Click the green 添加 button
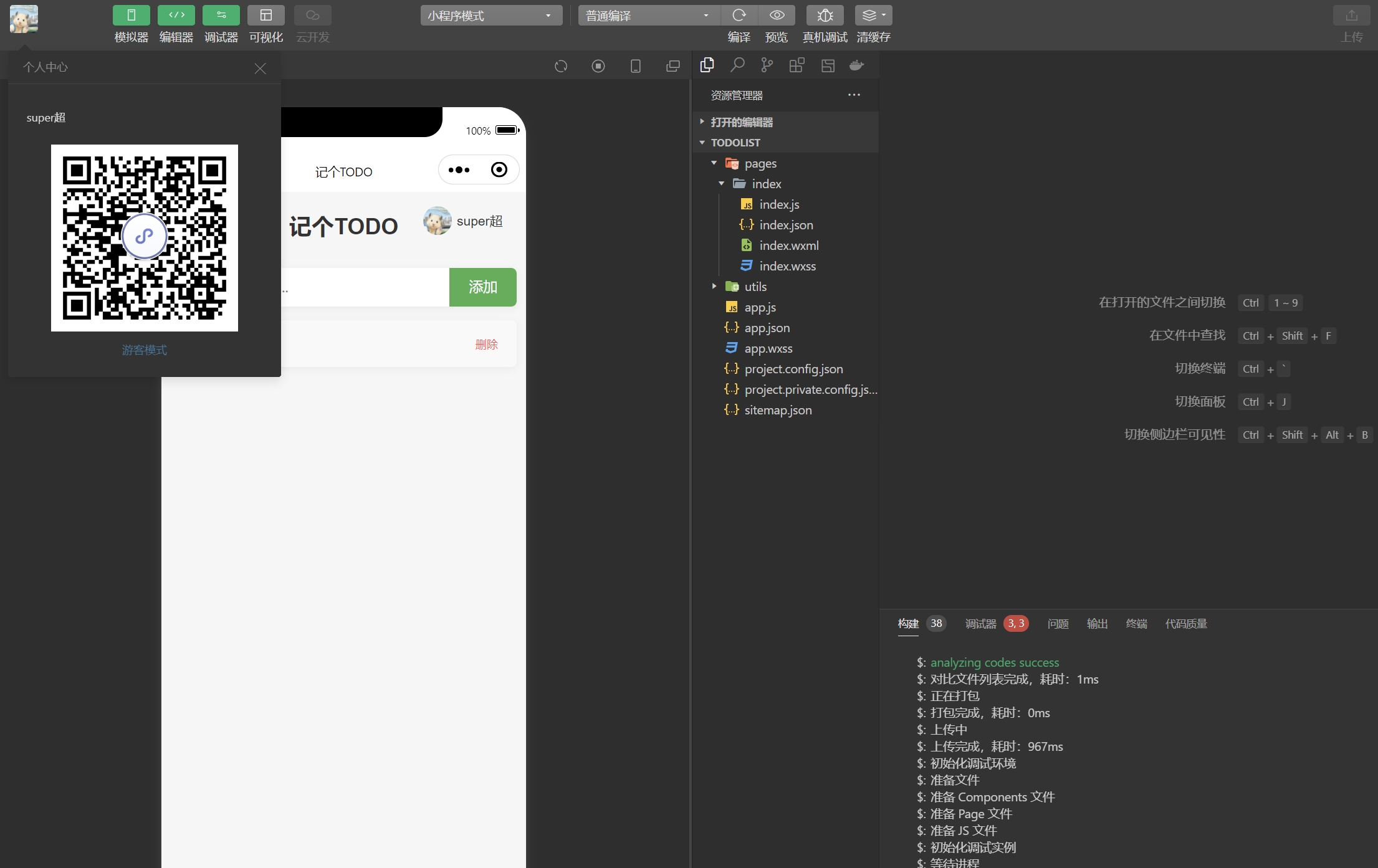 [483, 287]
